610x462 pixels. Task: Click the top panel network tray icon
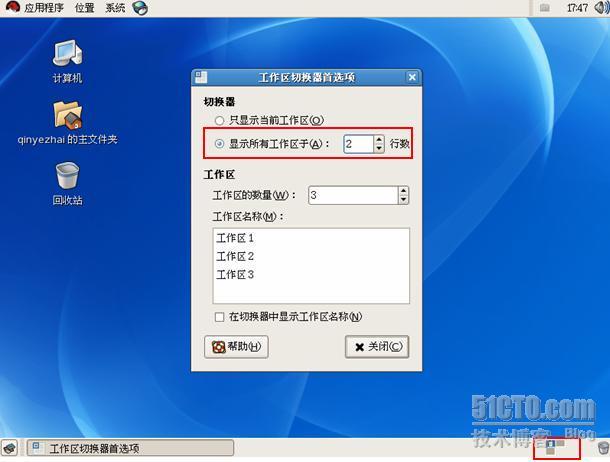click(545, 7)
